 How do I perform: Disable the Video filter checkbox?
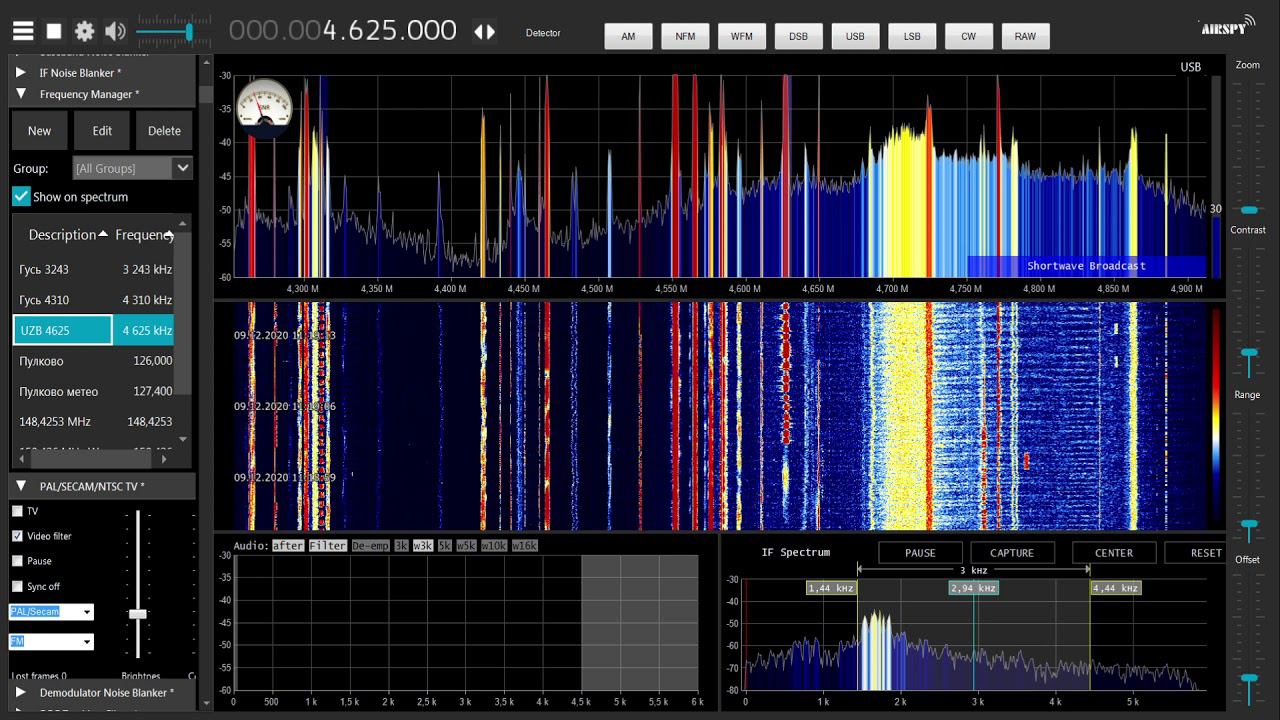point(17,536)
